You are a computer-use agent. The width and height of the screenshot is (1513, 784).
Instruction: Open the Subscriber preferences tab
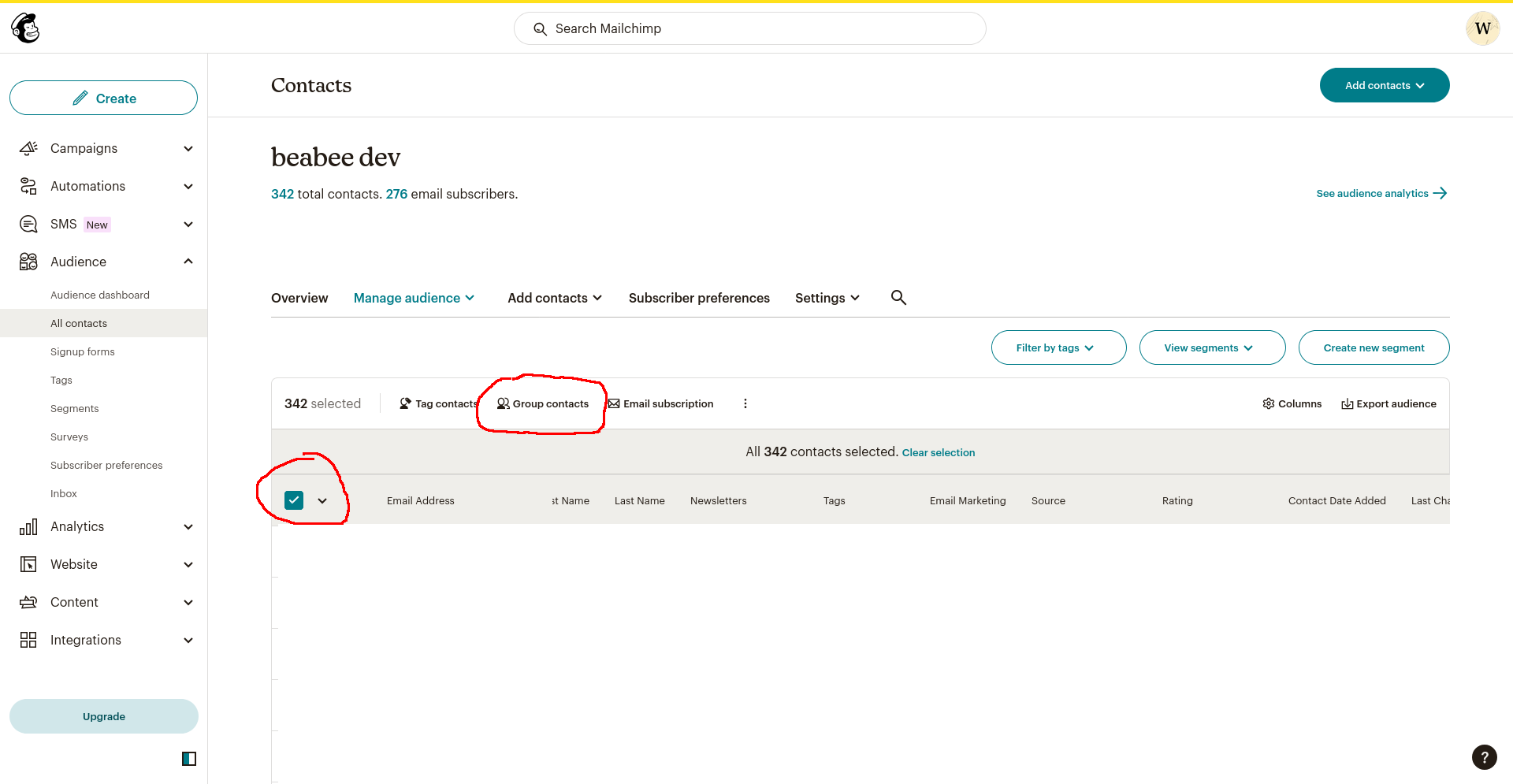click(699, 298)
